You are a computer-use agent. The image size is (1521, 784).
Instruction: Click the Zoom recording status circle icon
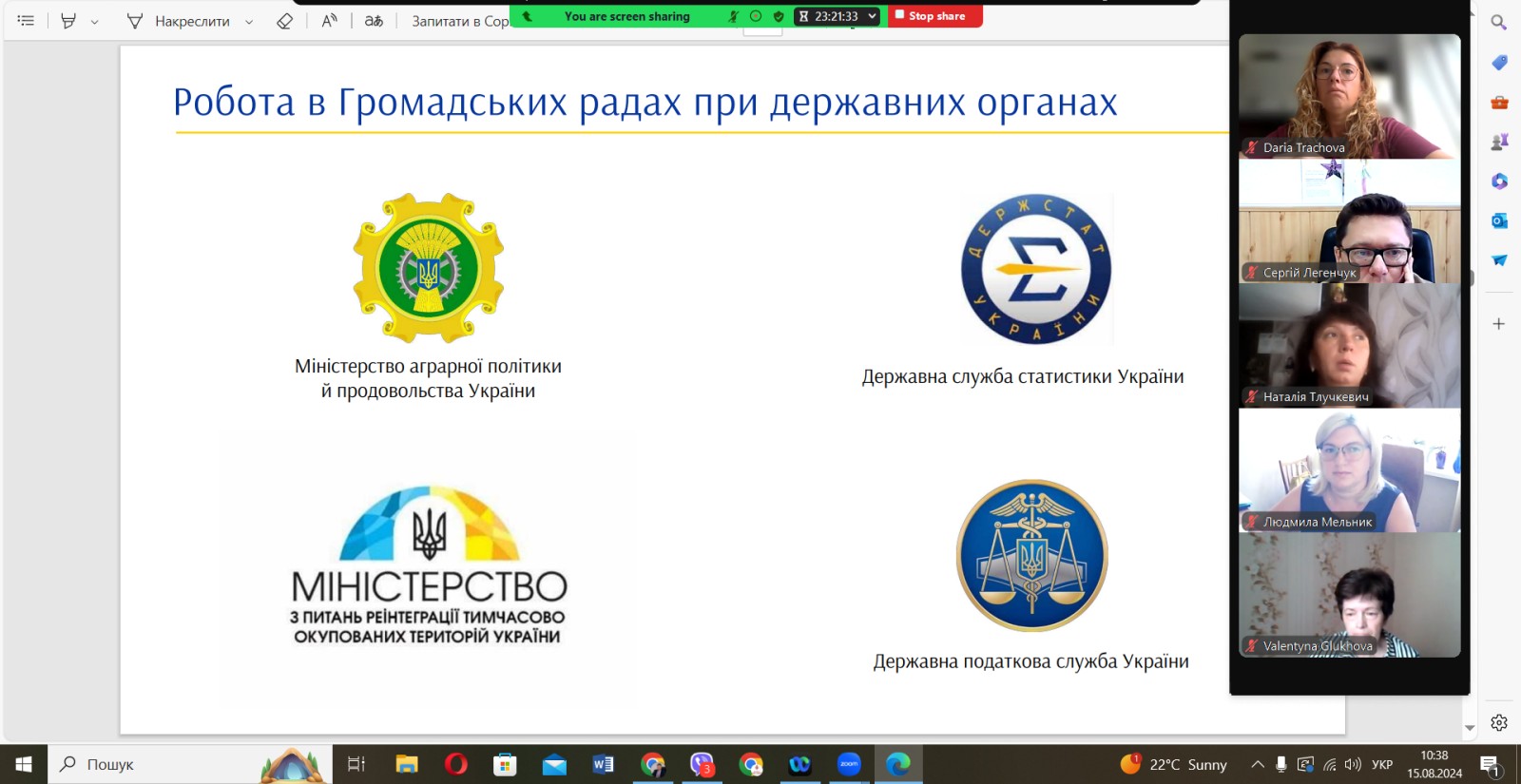coord(756,16)
